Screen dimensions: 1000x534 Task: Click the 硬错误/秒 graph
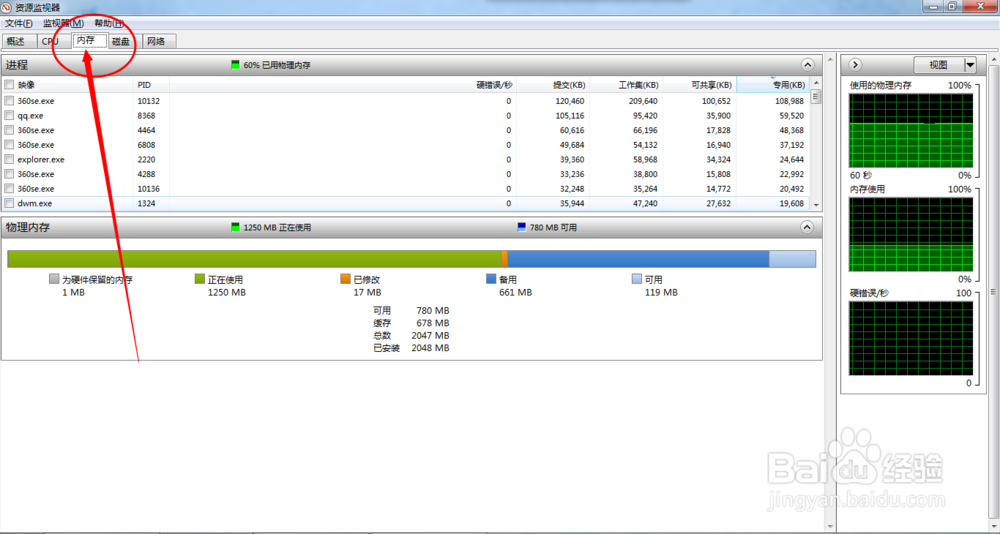pos(911,338)
